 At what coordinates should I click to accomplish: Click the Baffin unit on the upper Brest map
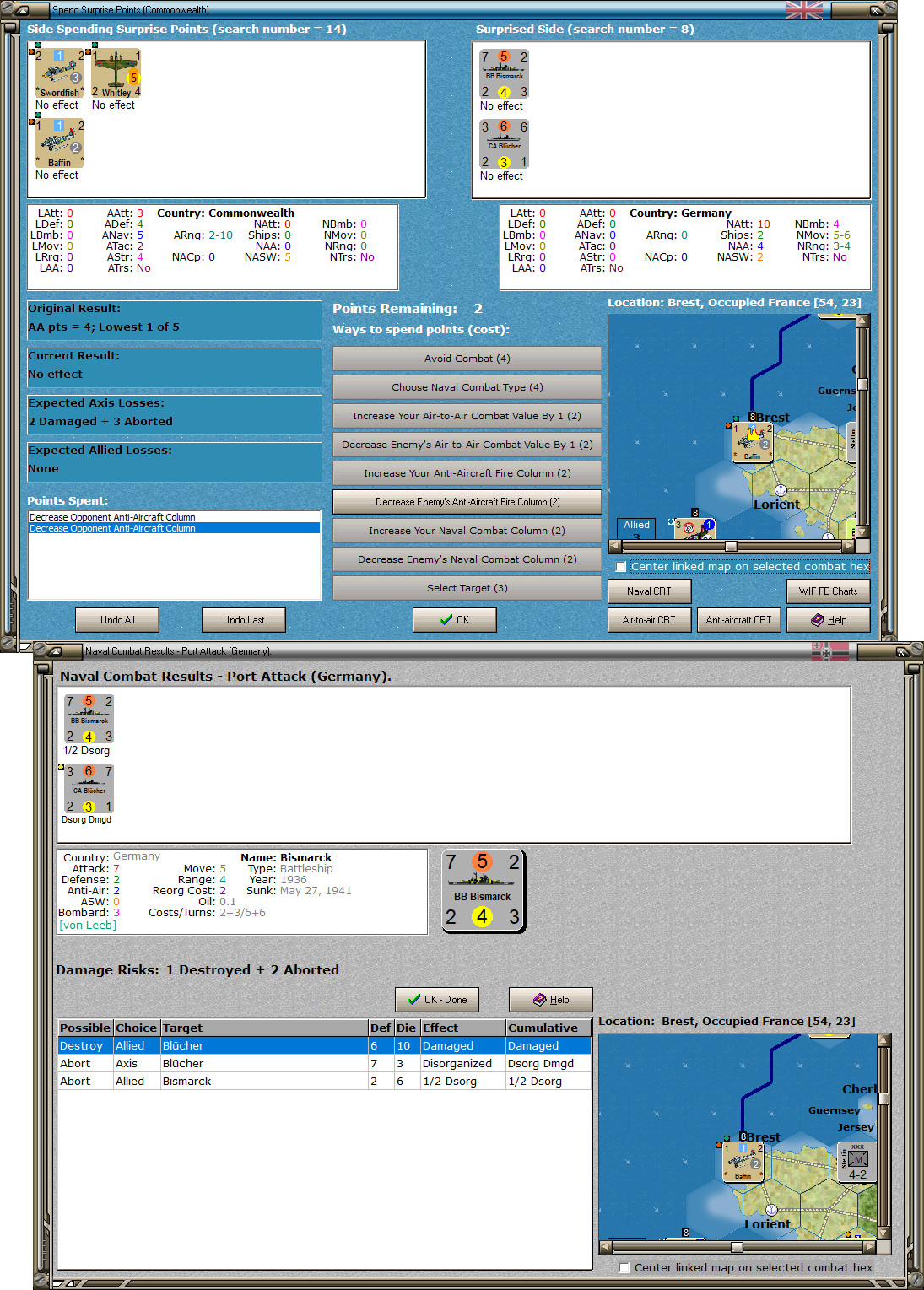[x=751, y=442]
